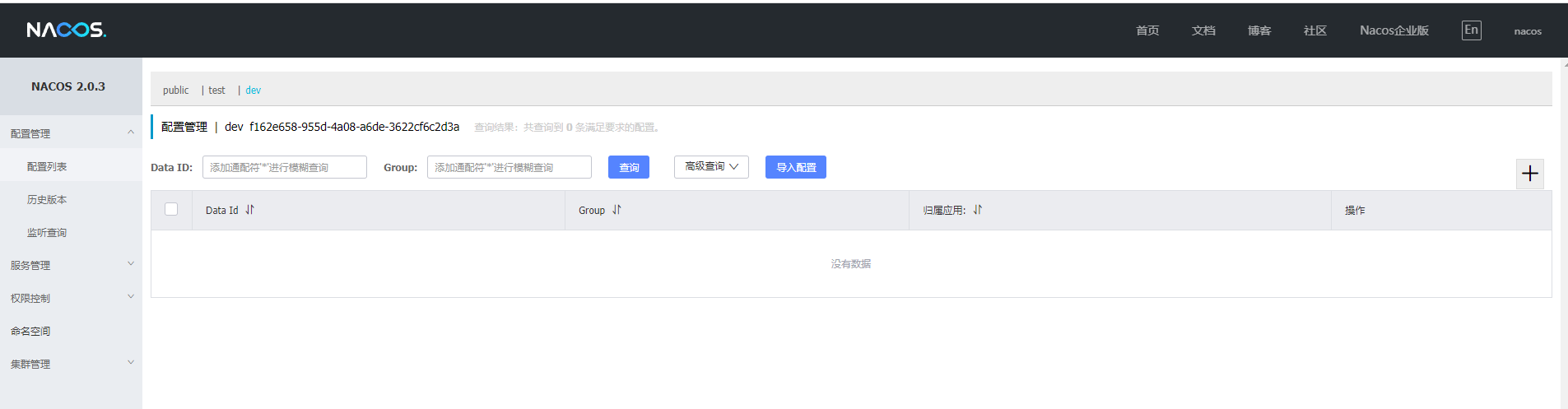This screenshot has height=409, width=1568.
Task: Sort by Group column
Action: coord(616,210)
